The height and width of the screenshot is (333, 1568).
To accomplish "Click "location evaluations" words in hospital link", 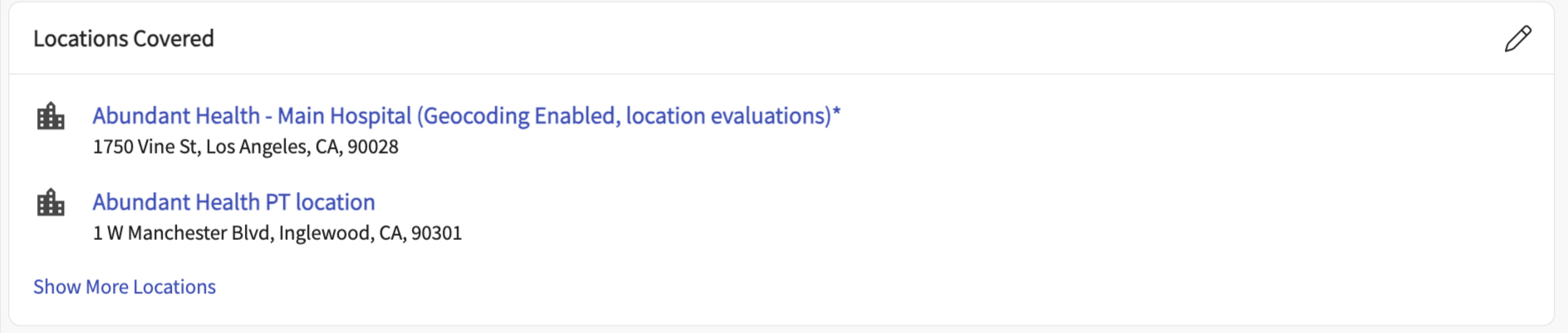I will [727, 116].
